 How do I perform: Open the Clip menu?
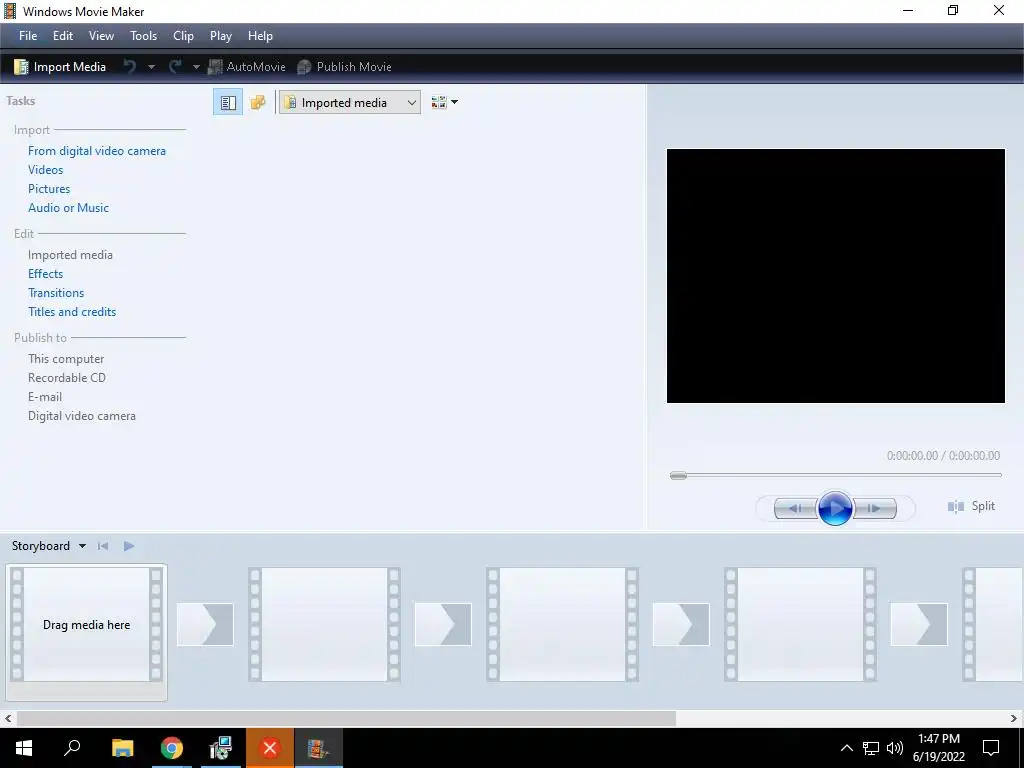(x=183, y=36)
